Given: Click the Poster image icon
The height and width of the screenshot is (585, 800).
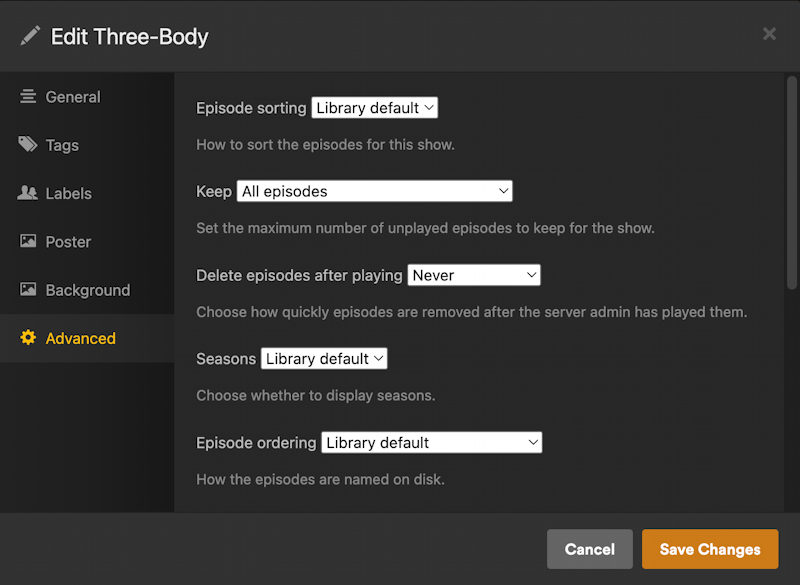Looking at the screenshot, I should [x=28, y=241].
